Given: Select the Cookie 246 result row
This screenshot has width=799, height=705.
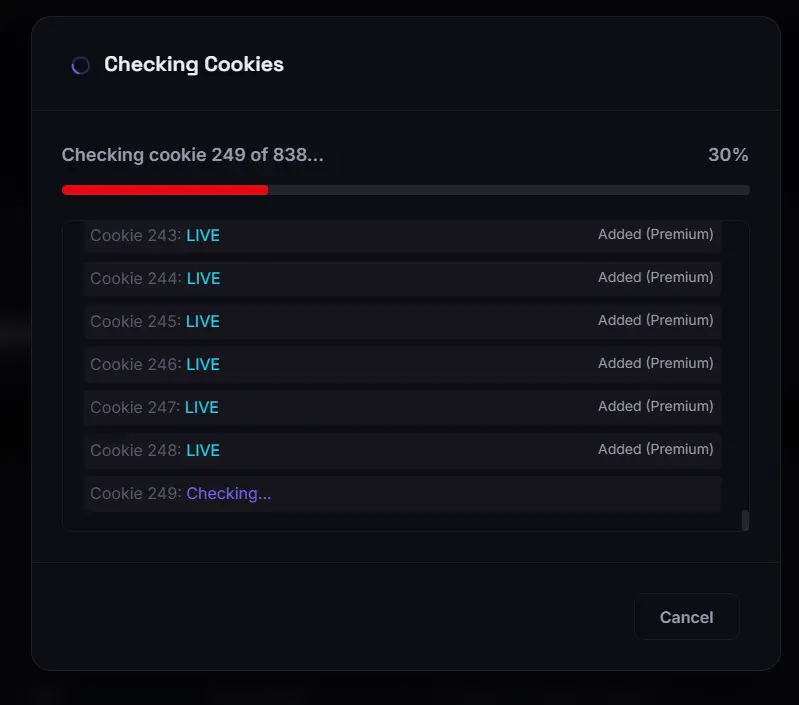Looking at the screenshot, I should (x=403, y=364).
